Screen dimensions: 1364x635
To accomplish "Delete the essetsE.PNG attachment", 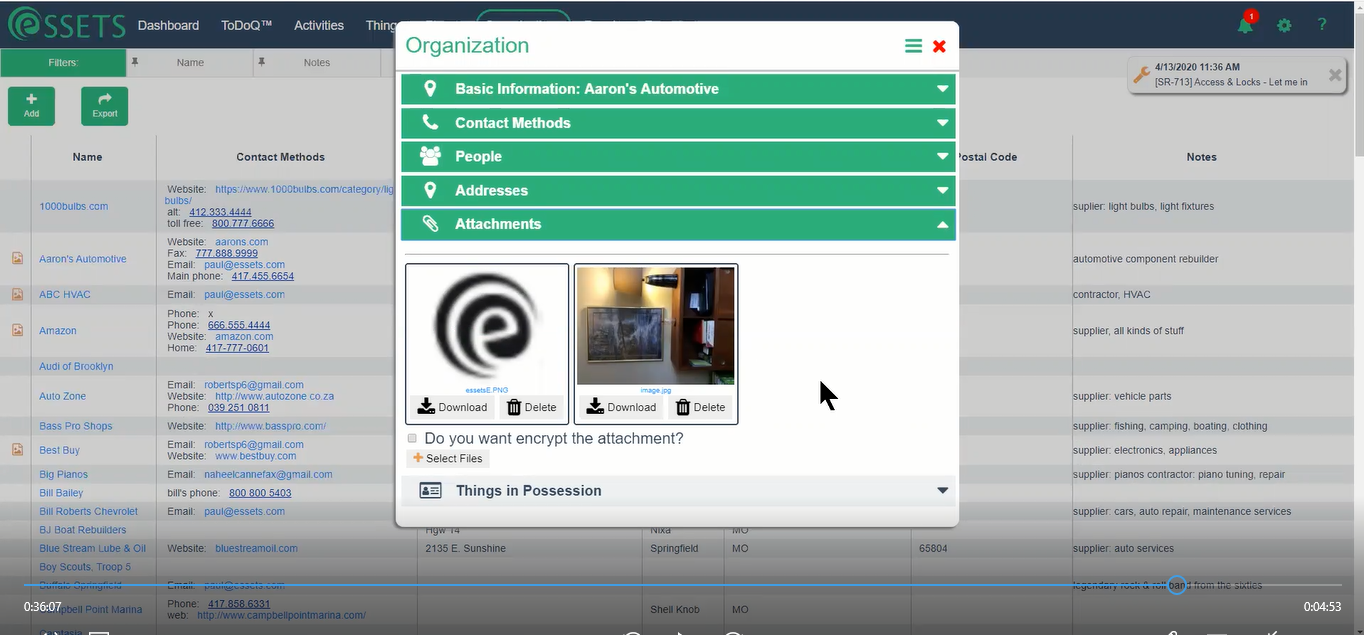I will click(531, 407).
